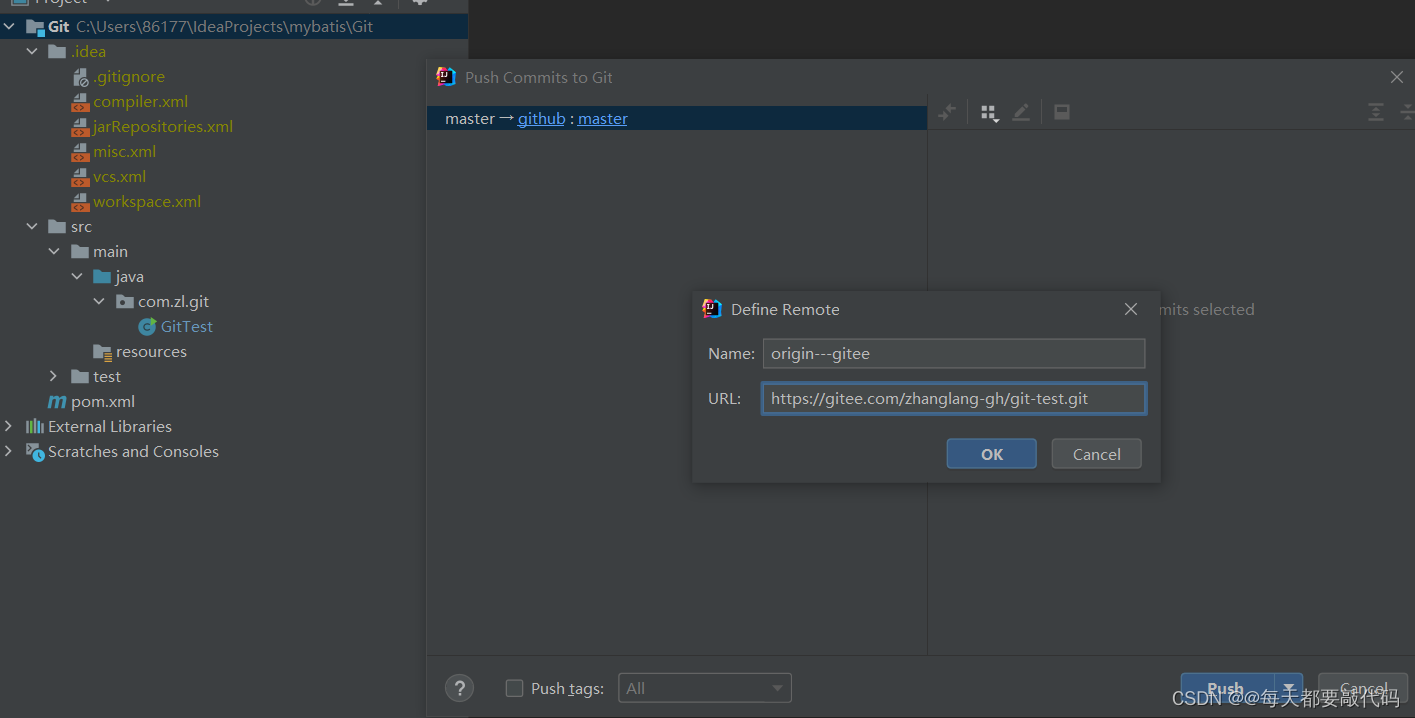The height and width of the screenshot is (718, 1415).
Task: Click the src folder icon
Action: [x=57, y=227]
